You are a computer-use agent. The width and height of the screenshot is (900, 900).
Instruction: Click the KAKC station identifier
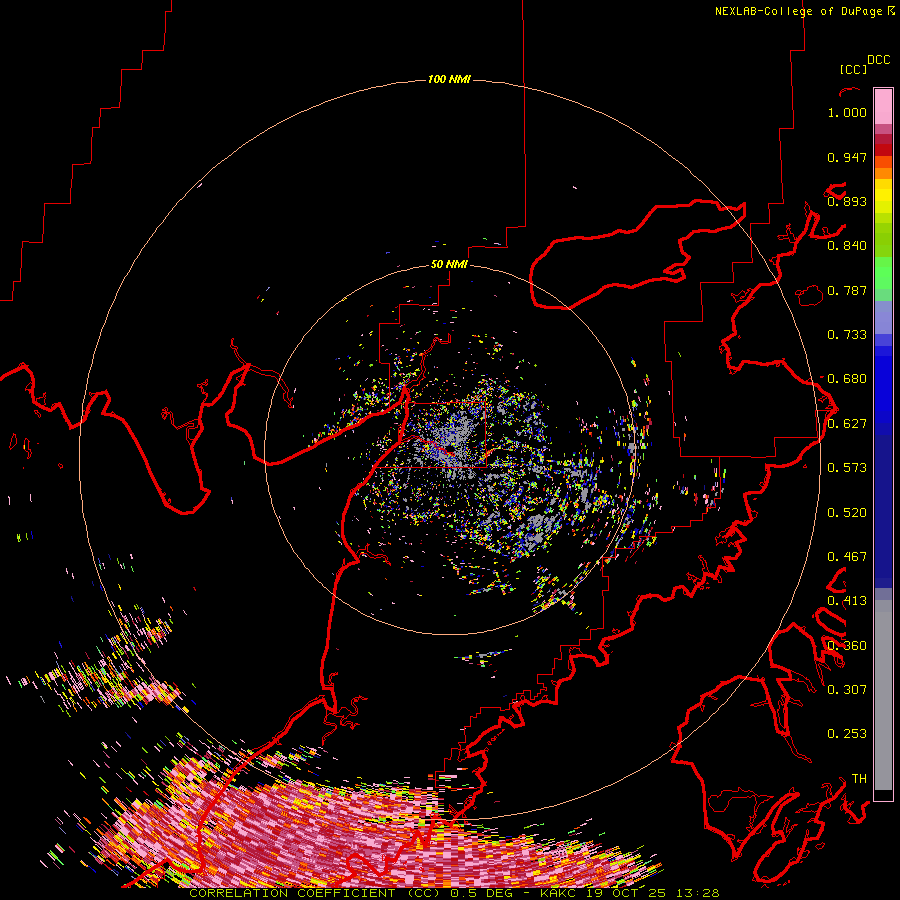click(560, 893)
